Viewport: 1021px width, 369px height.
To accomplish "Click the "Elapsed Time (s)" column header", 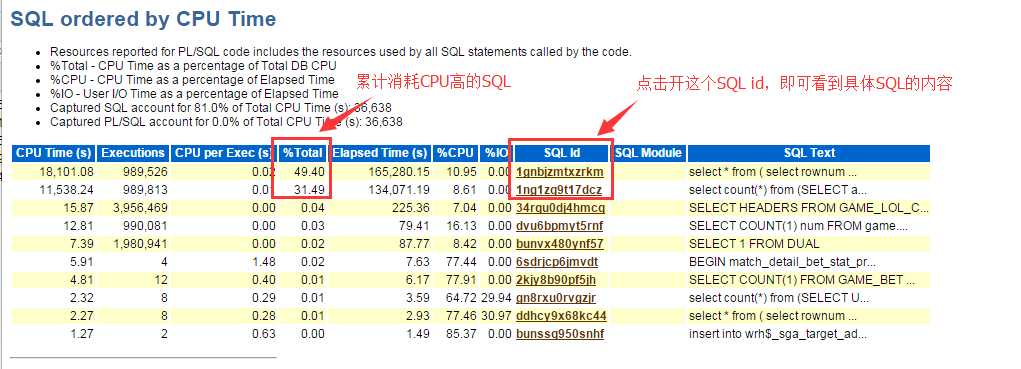I will tap(380, 153).
